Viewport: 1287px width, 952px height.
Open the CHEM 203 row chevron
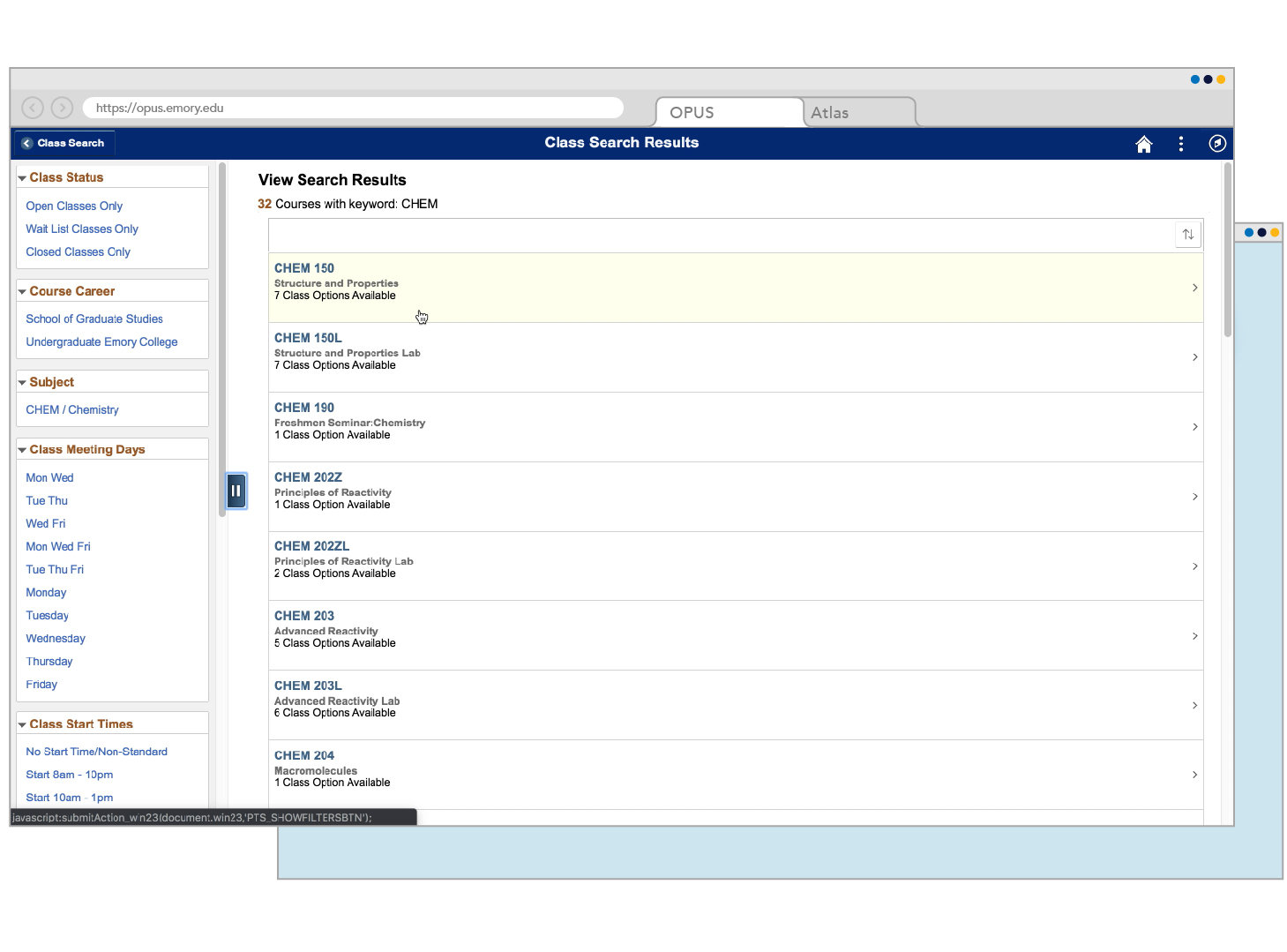[1194, 636]
